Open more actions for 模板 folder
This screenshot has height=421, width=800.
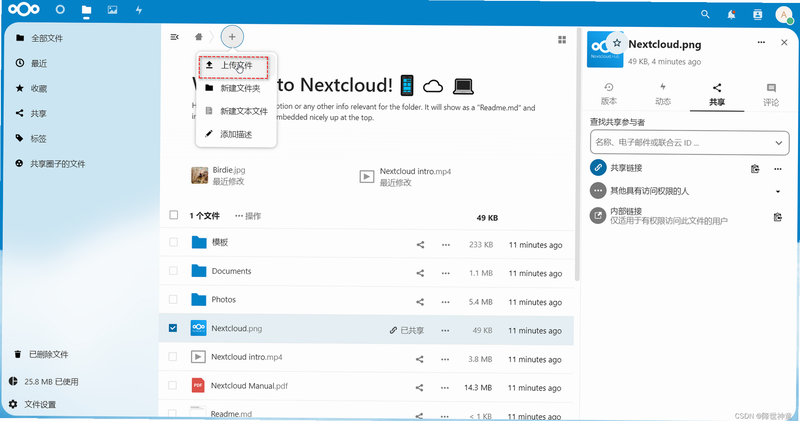click(x=446, y=245)
